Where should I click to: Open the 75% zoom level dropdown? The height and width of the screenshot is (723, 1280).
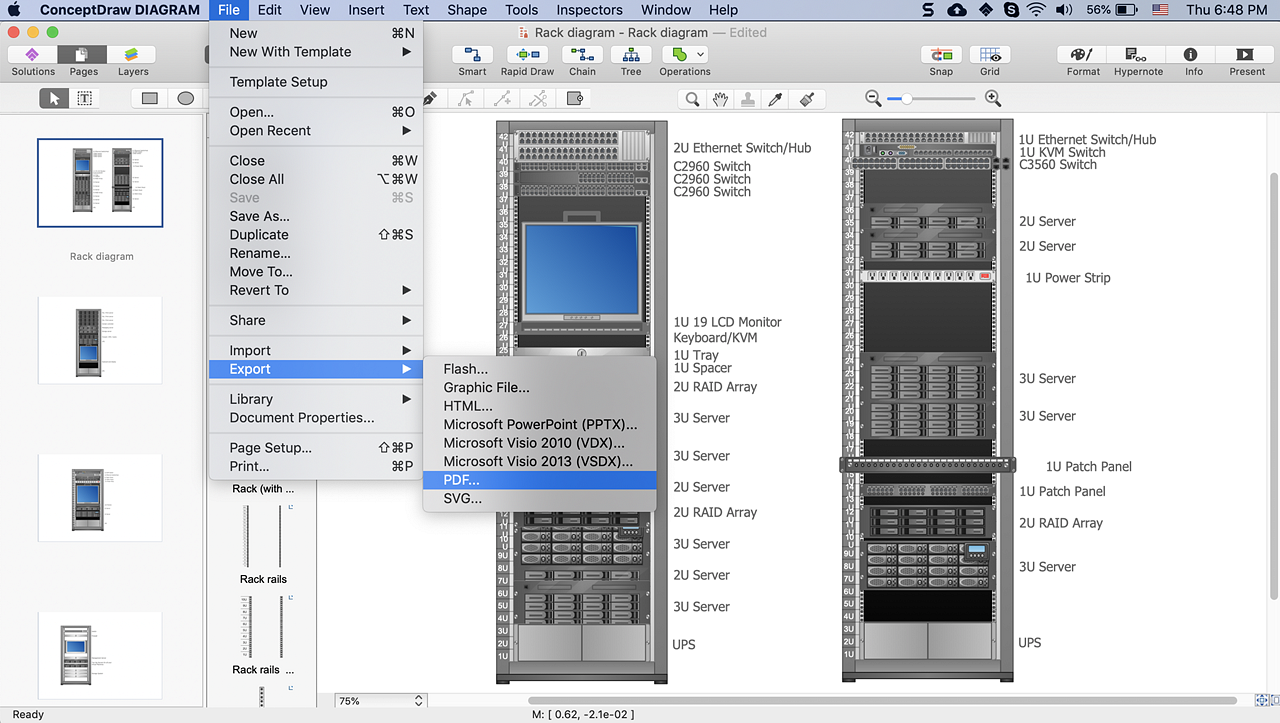pyautogui.click(x=380, y=701)
